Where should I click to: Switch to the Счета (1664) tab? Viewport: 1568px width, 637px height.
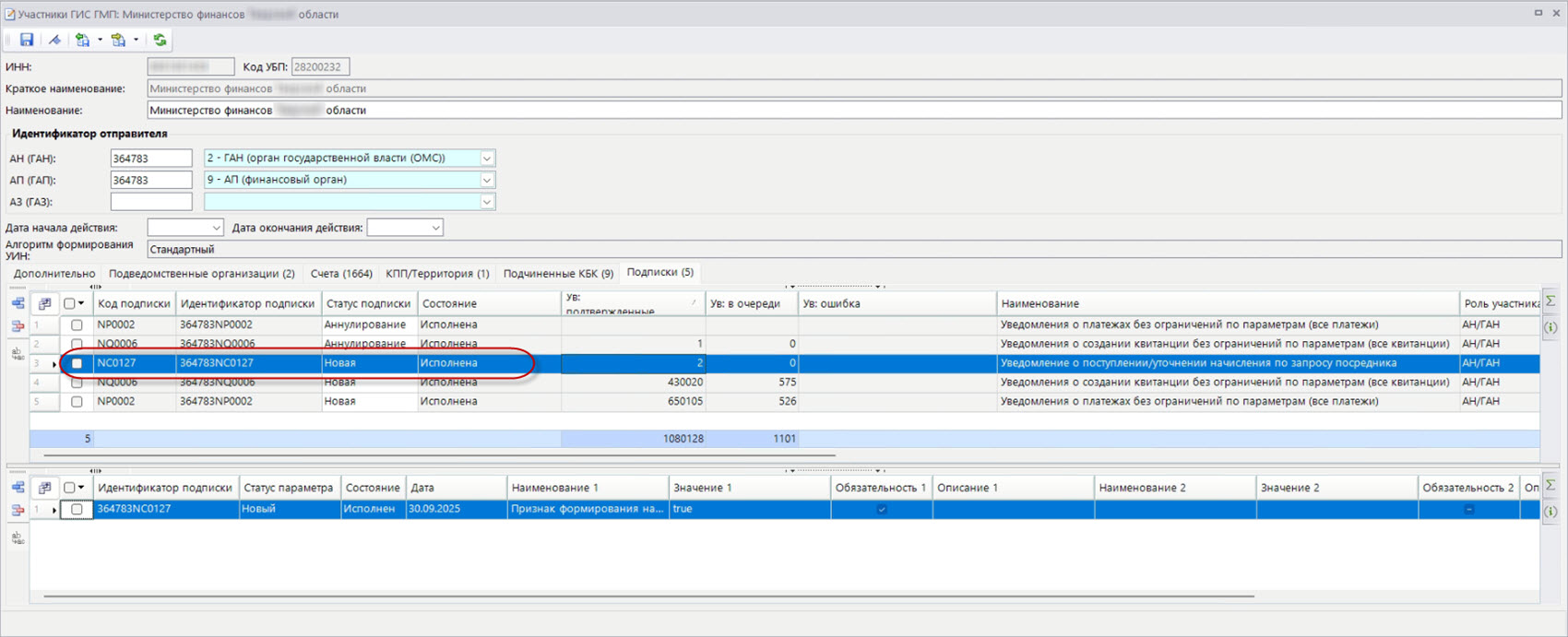[341, 274]
